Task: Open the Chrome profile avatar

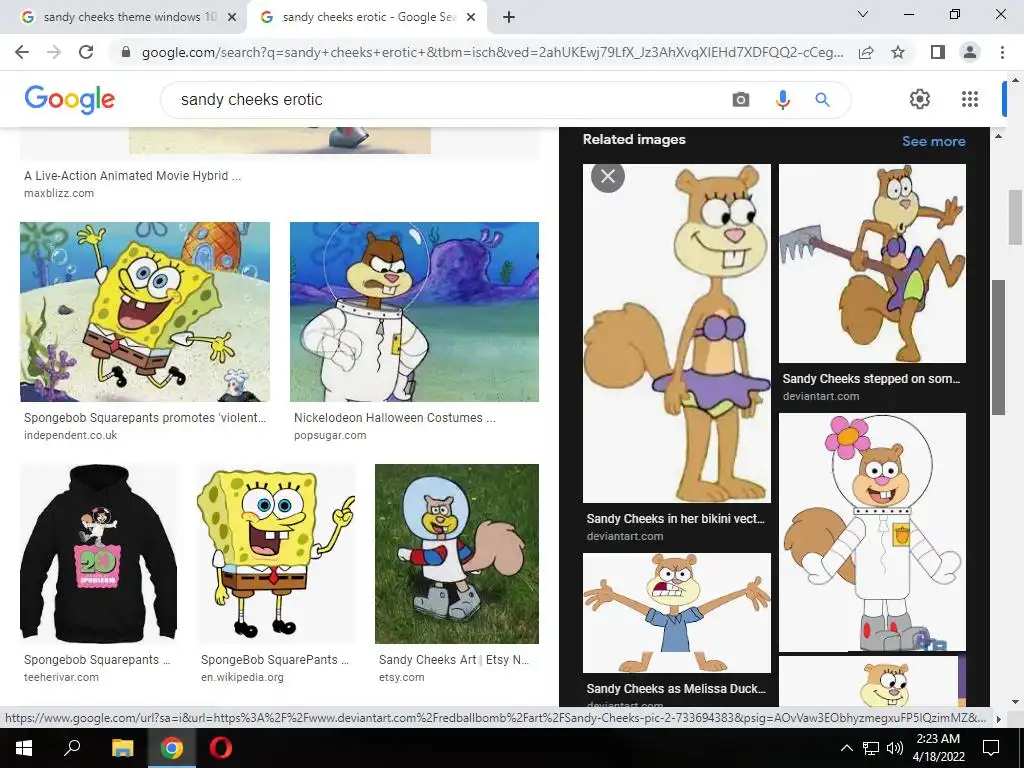Action: (x=970, y=52)
